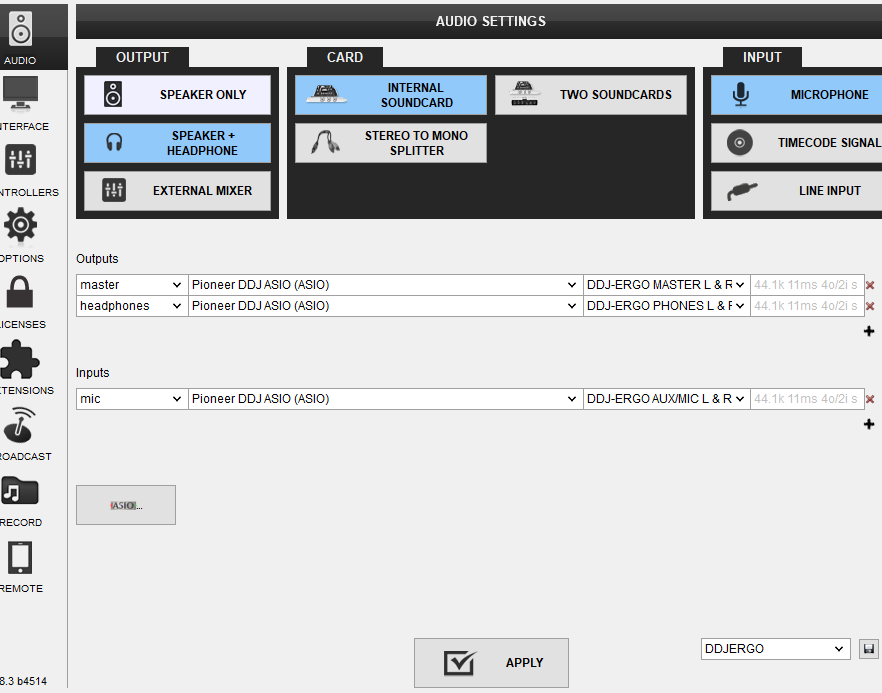
Task: Open the DDJERGO config preset dropdown
Action: (x=775, y=649)
